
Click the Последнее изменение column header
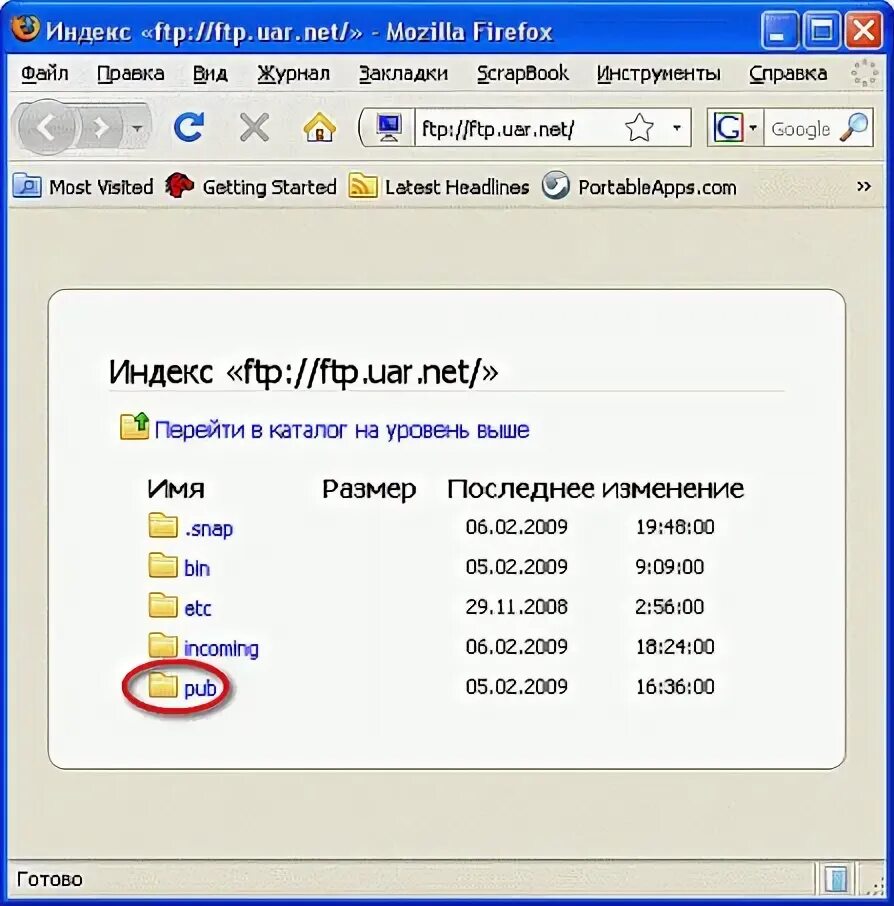(595, 489)
